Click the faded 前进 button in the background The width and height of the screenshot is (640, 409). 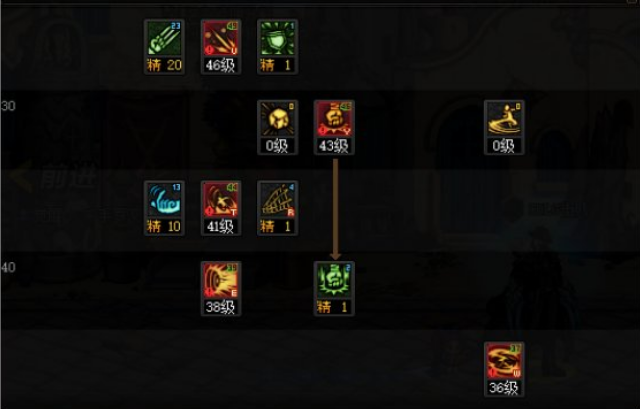coord(53,178)
